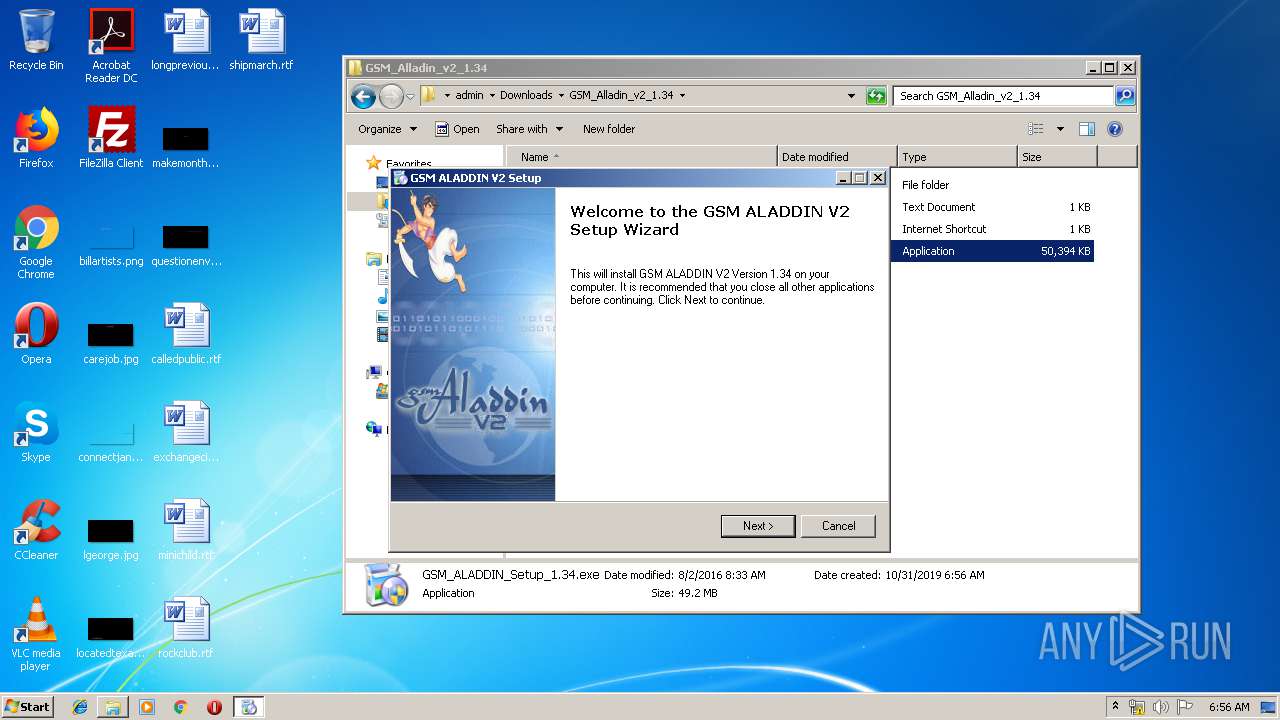Viewport: 1280px width, 720px height.
Task: Select the File folder row
Action: pyautogui.click(x=992, y=185)
